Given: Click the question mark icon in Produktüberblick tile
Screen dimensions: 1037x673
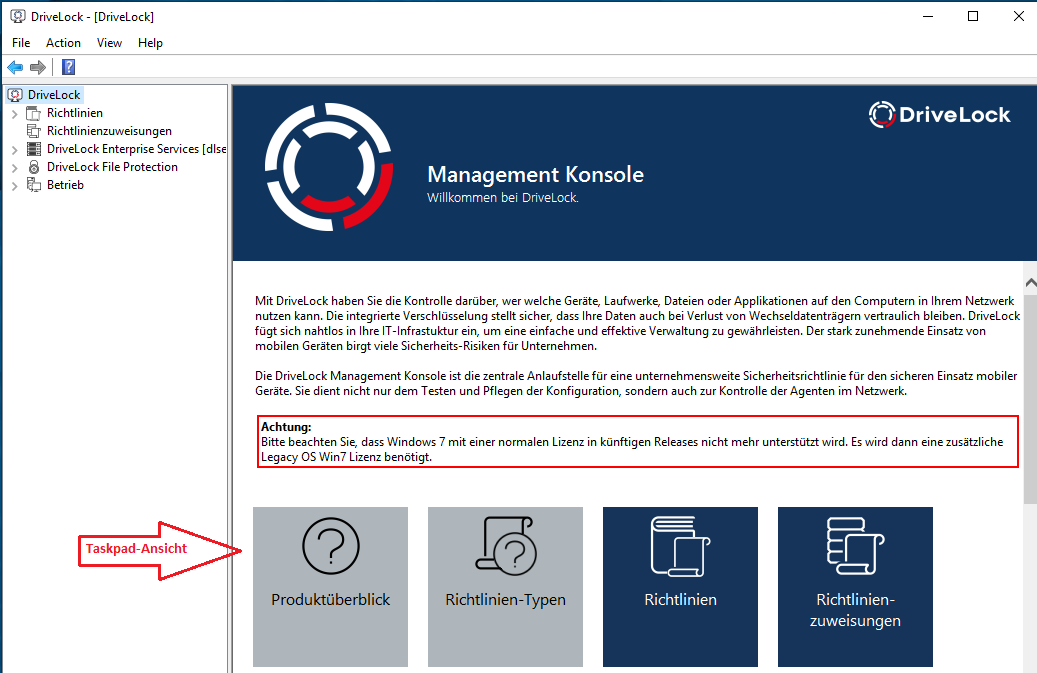Looking at the screenshot, I should tap(331, 546).
